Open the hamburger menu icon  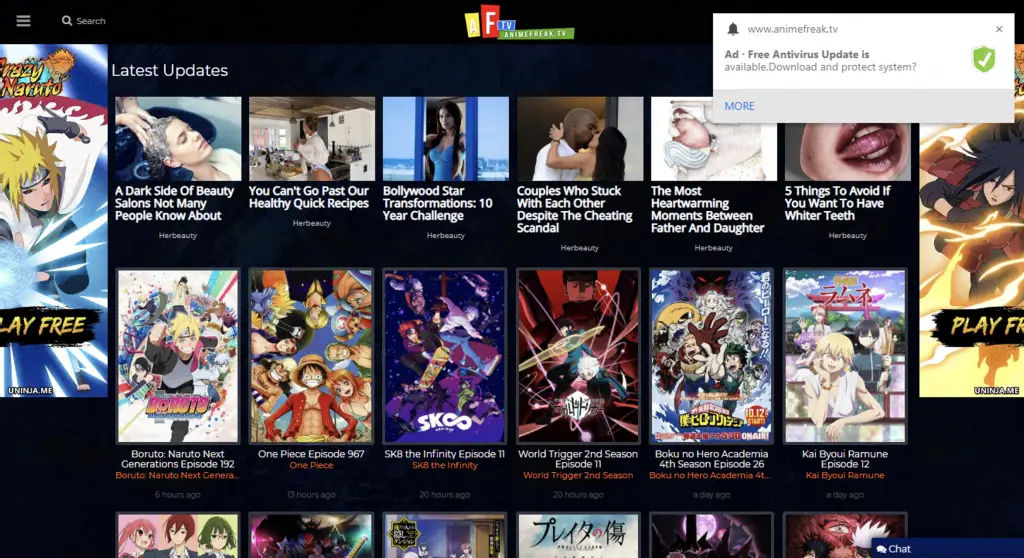coord(24,21)
